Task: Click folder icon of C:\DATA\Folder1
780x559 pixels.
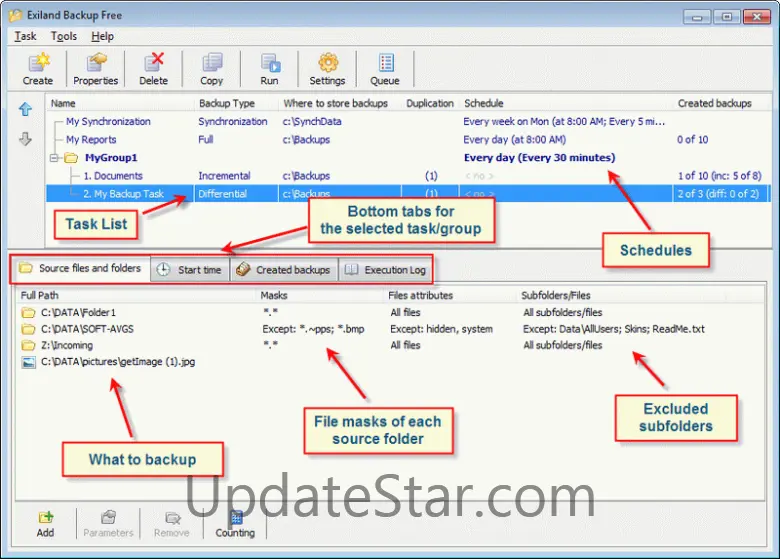Action: 28,313
